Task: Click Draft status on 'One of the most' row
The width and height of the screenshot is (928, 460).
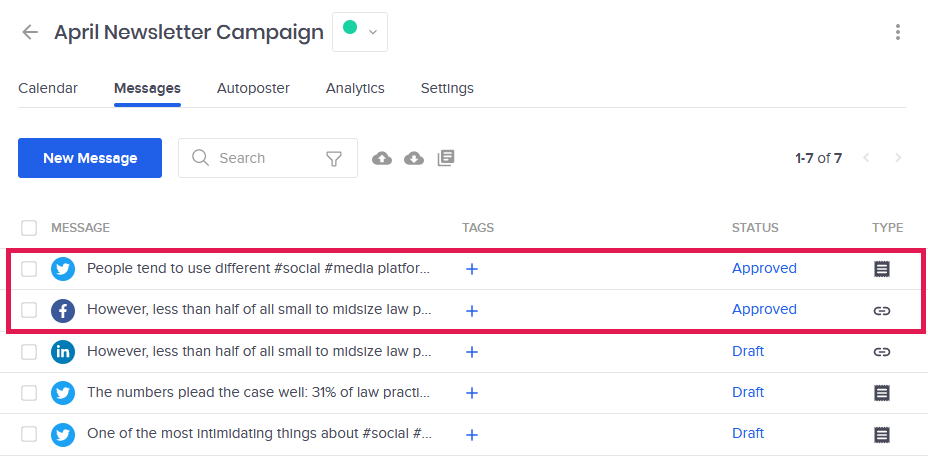Action: 748,433
